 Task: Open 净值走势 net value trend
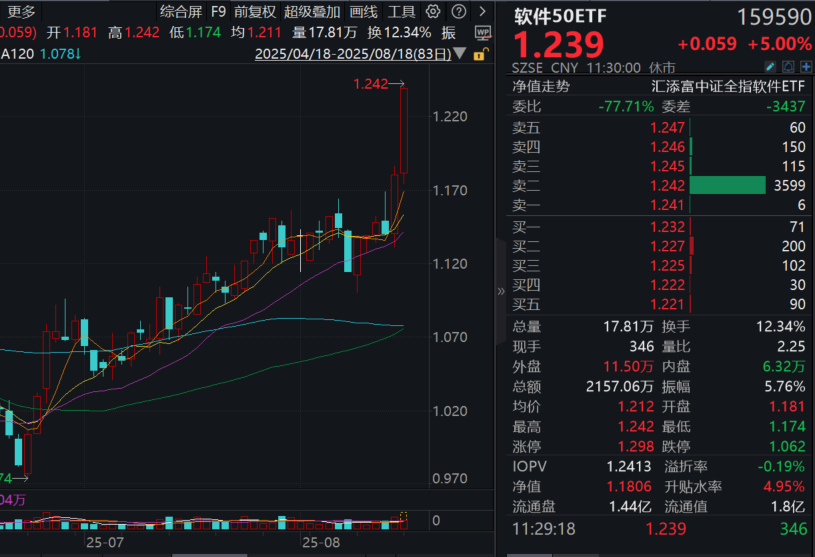542,86
